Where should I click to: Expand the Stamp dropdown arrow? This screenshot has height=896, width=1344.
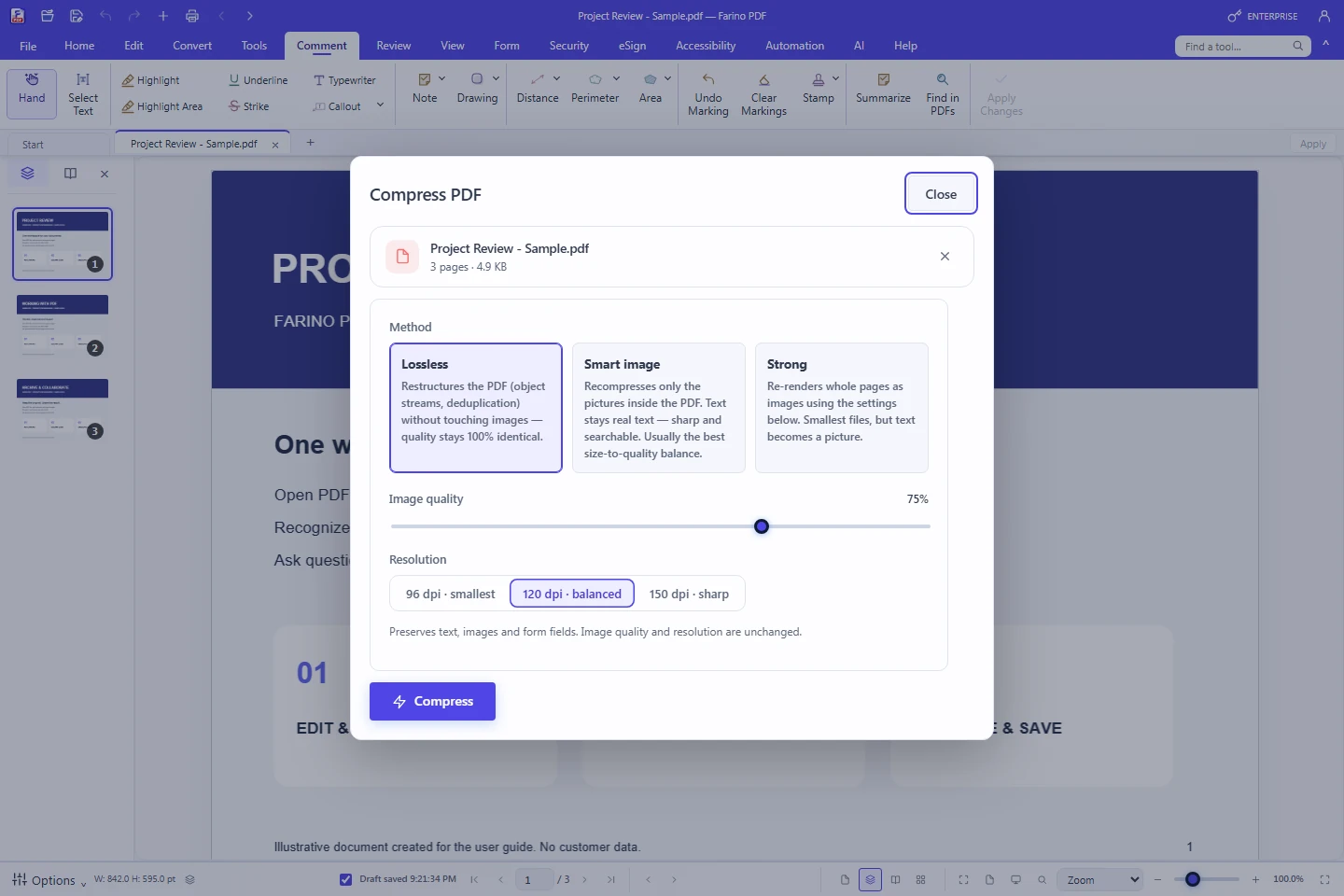pos(836,78)
